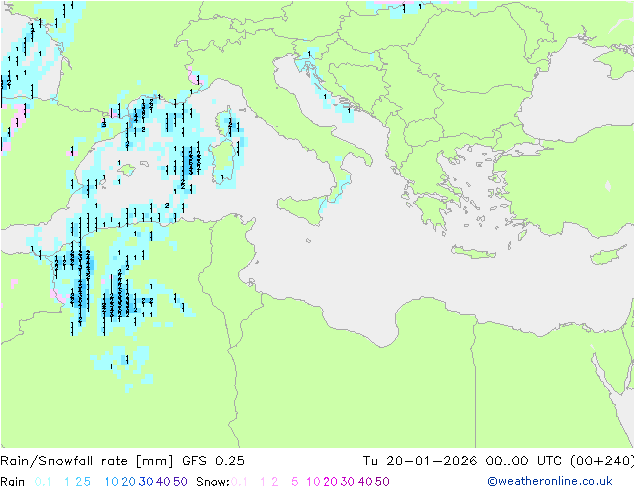The image size is (634, 490).
Task: Click the rain legend value 10
Action: [111, 482]
